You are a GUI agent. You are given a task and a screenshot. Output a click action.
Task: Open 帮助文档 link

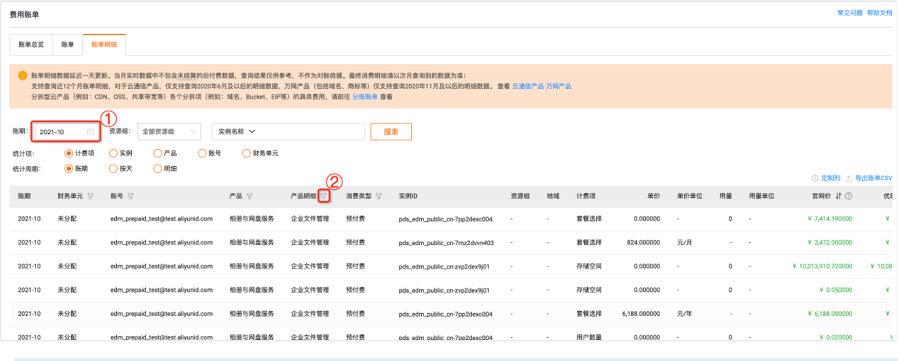(x=879, y=13)
